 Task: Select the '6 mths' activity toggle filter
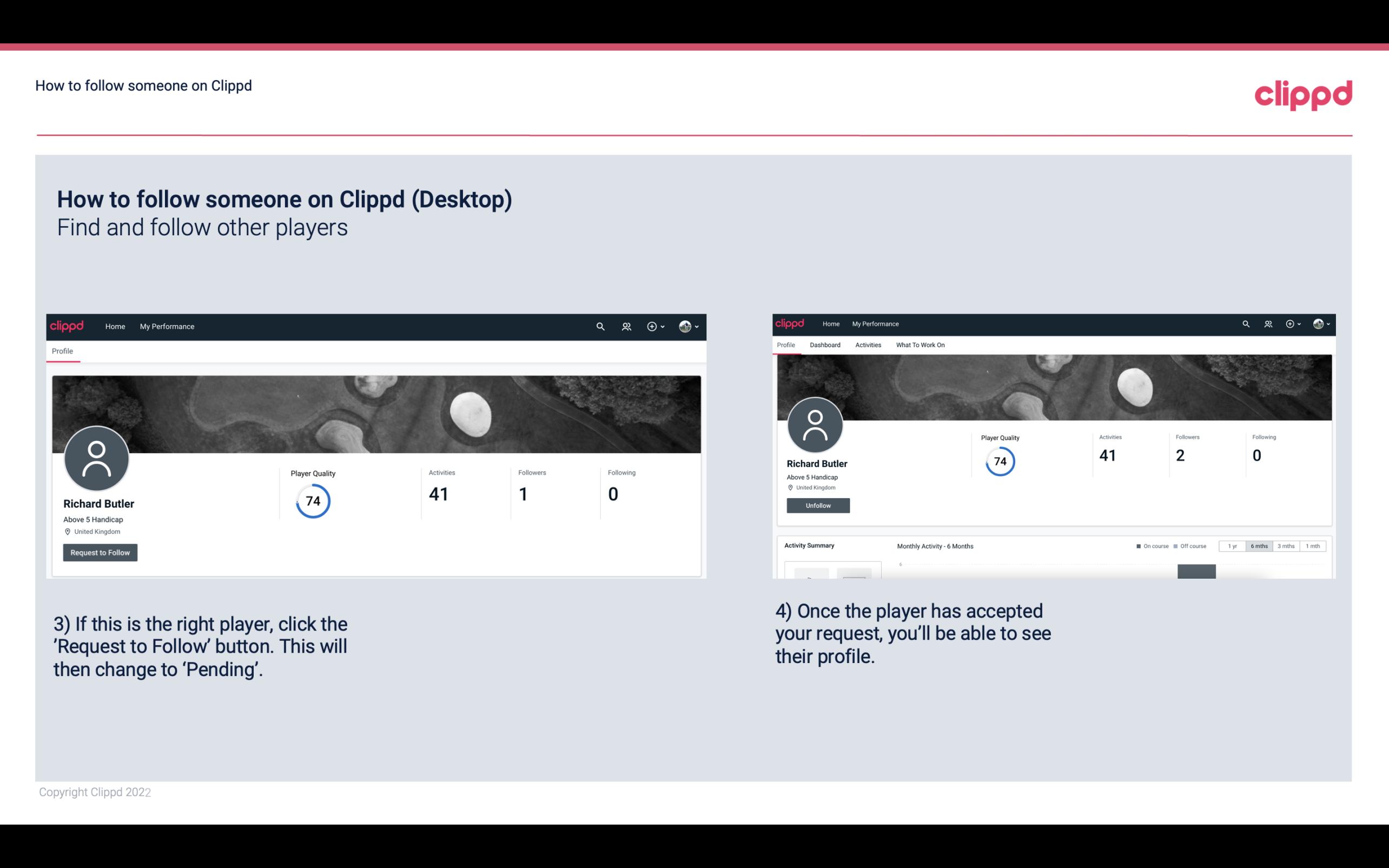[x=1259, y=546]
